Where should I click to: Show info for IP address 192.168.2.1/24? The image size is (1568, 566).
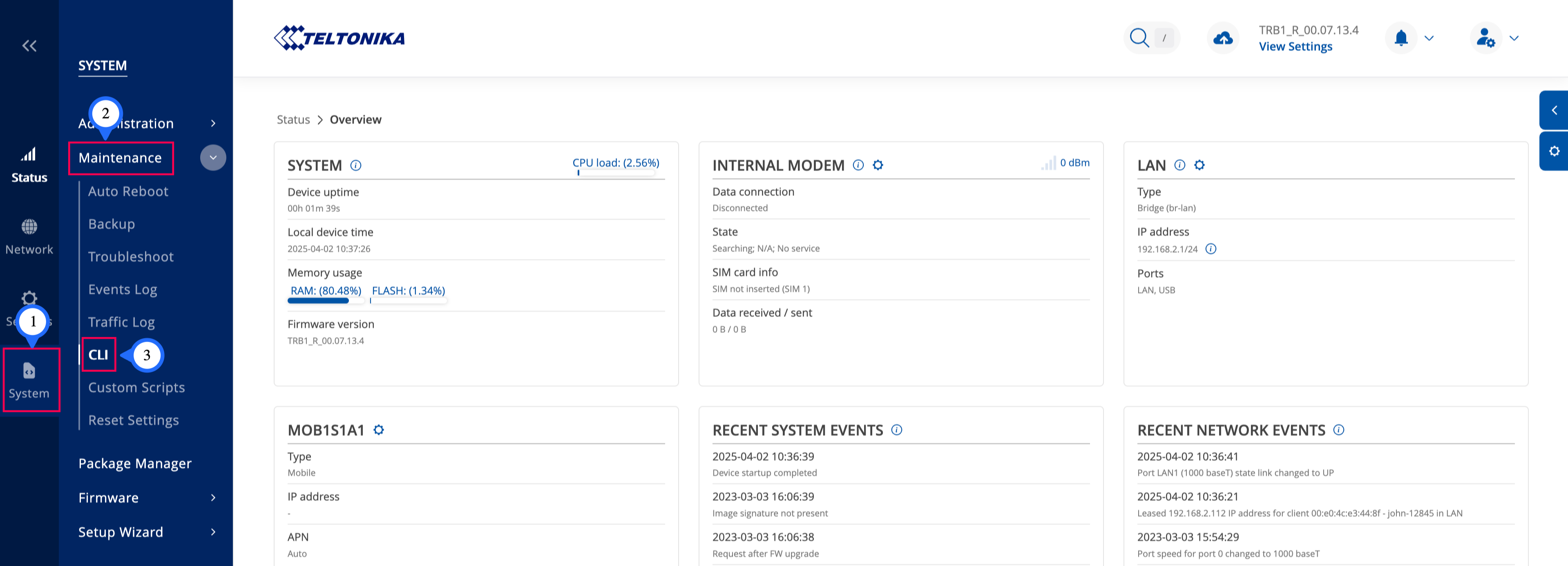(x=1211, y=249)
